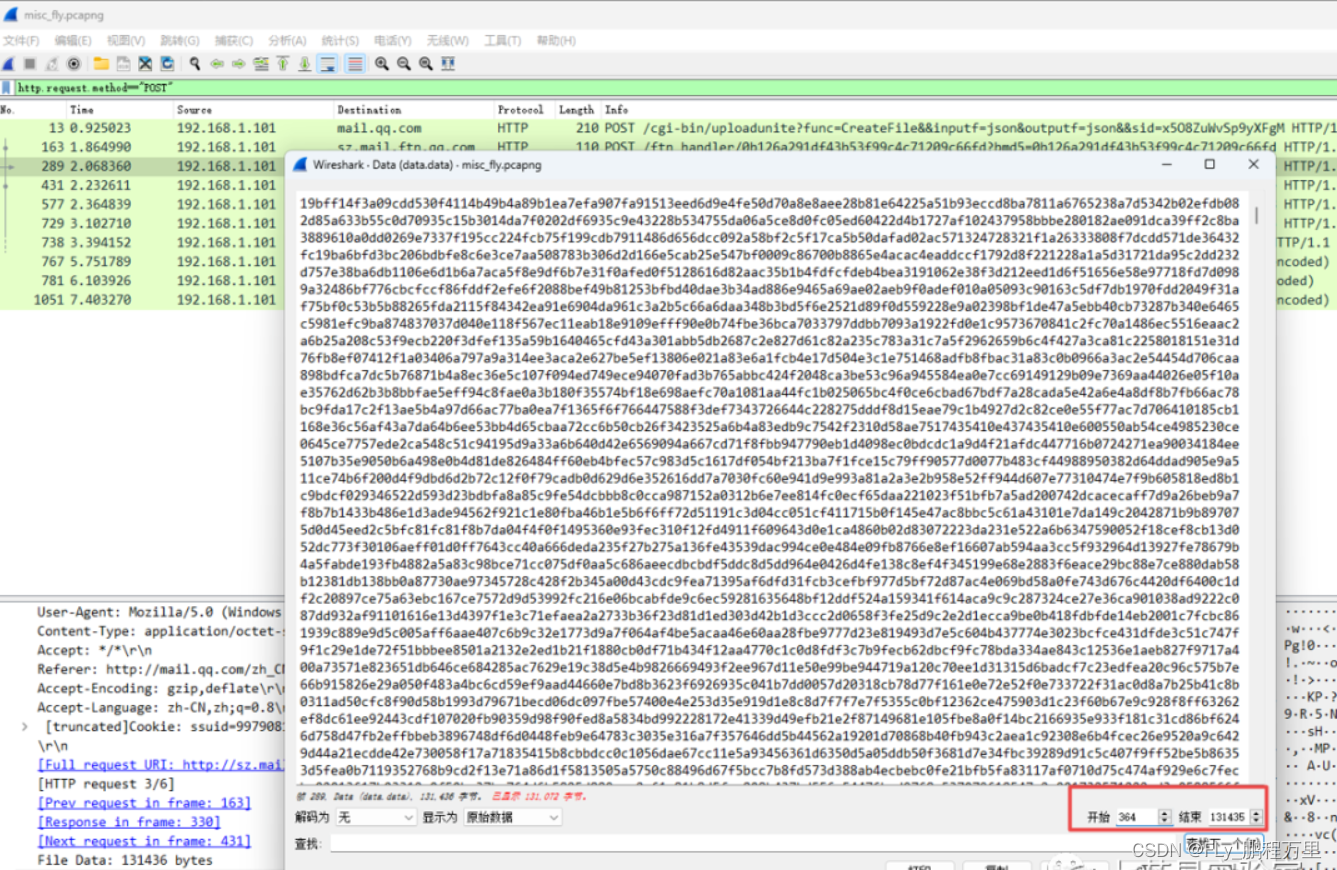Increment the 结束 value stepper

[1255, 811]
